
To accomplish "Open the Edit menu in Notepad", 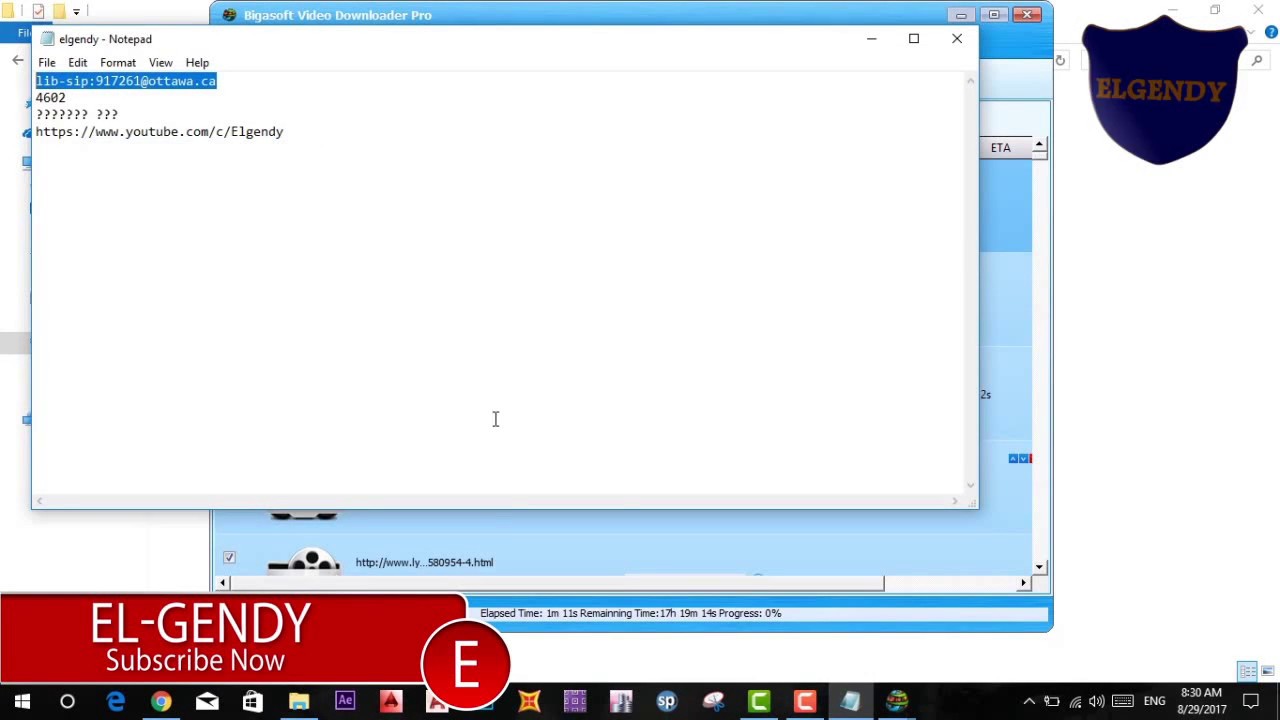I will (x=77, y=62).
